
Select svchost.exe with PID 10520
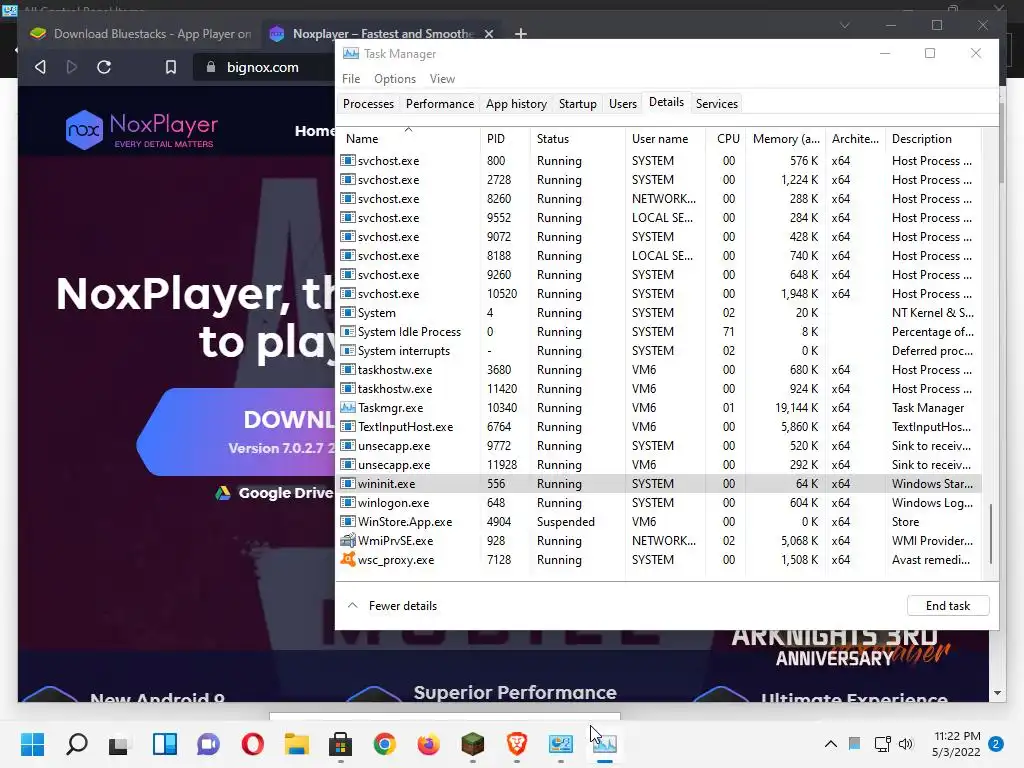click(x=660, y=294)
